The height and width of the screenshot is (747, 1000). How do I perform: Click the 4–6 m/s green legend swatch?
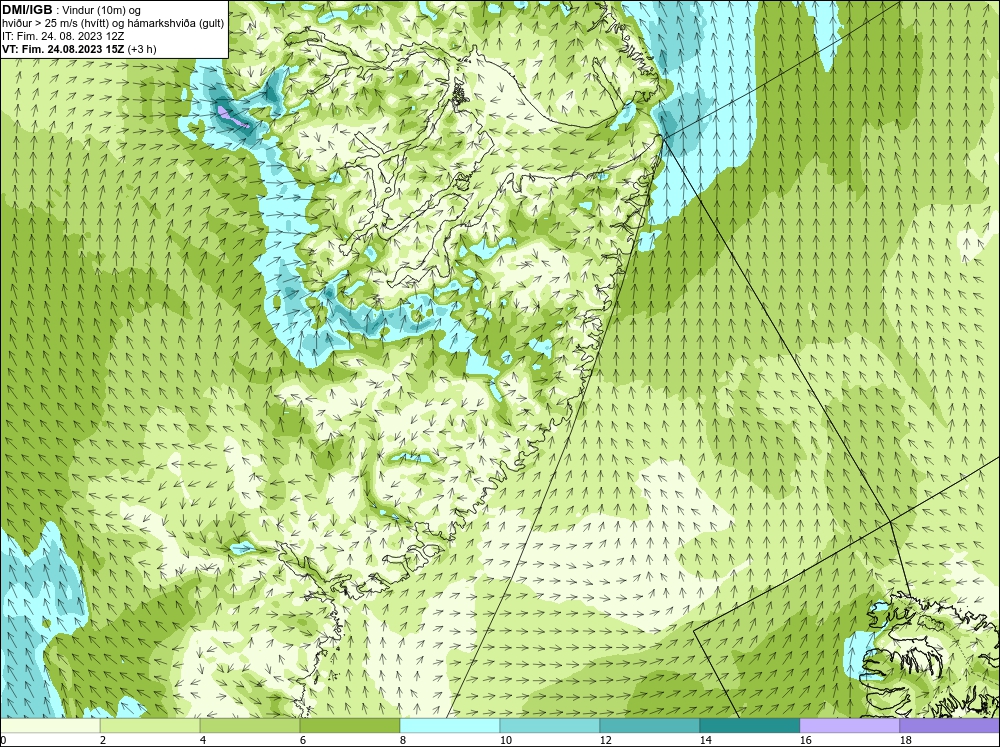(250, 725)
